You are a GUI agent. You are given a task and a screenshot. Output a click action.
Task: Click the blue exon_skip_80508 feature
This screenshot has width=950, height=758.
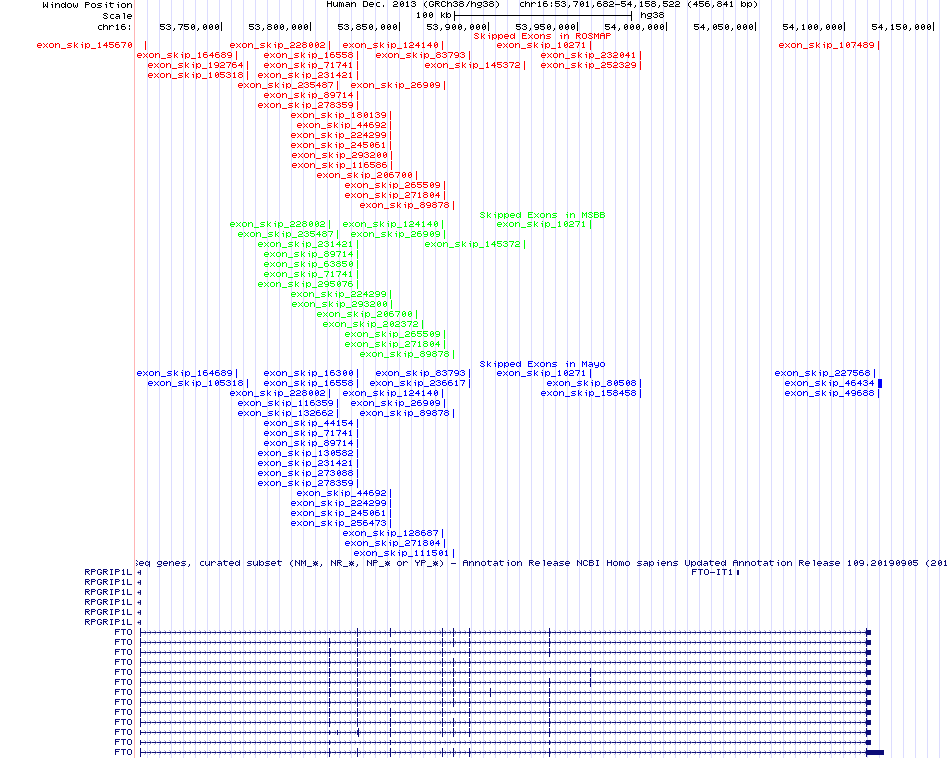click(591, 384)
